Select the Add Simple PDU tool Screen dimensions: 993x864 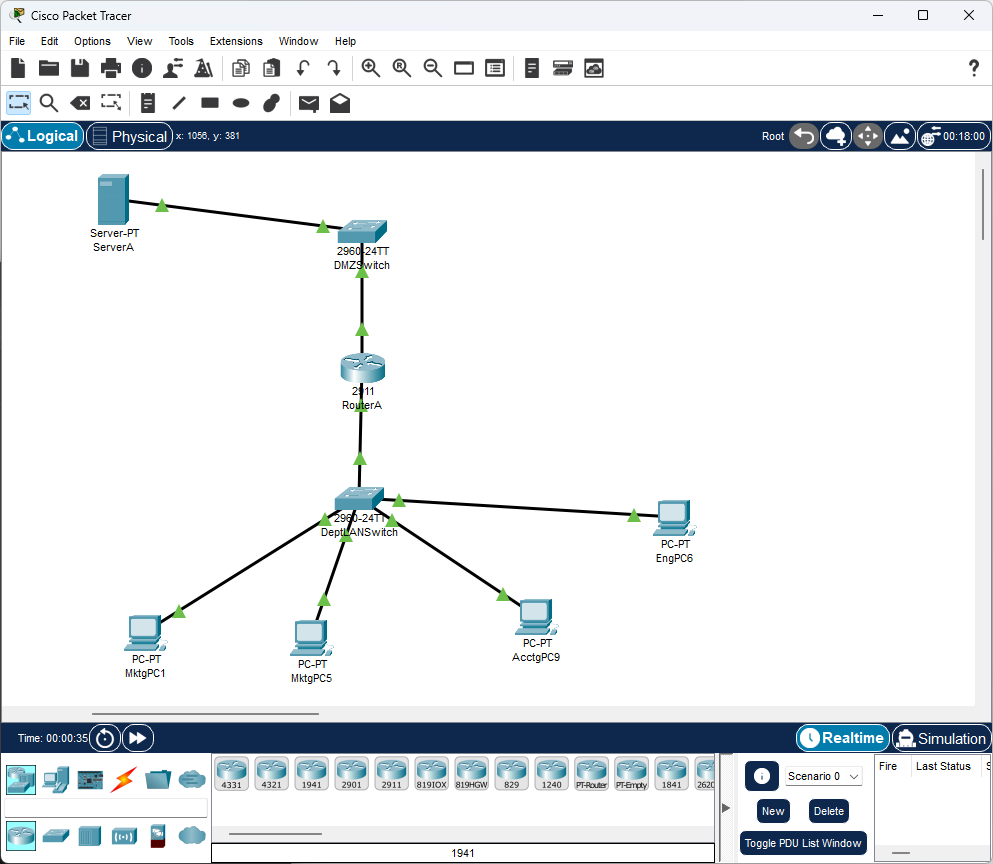(310, 103)
